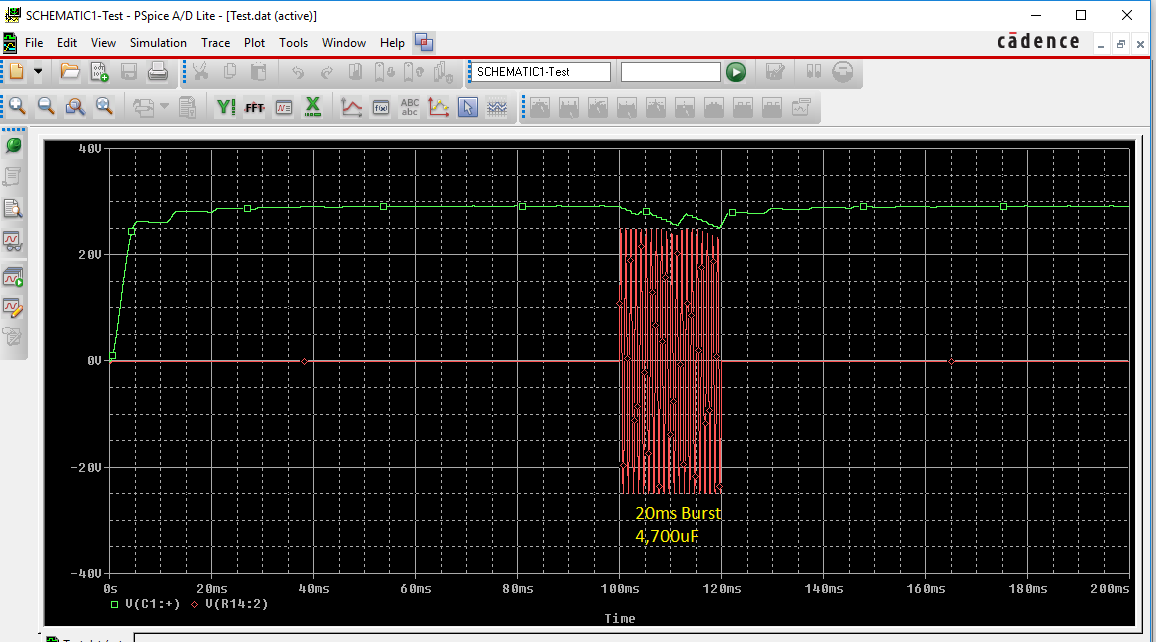Run the simulation with the green play button
Screen dimensions: 1156x642
736,71
